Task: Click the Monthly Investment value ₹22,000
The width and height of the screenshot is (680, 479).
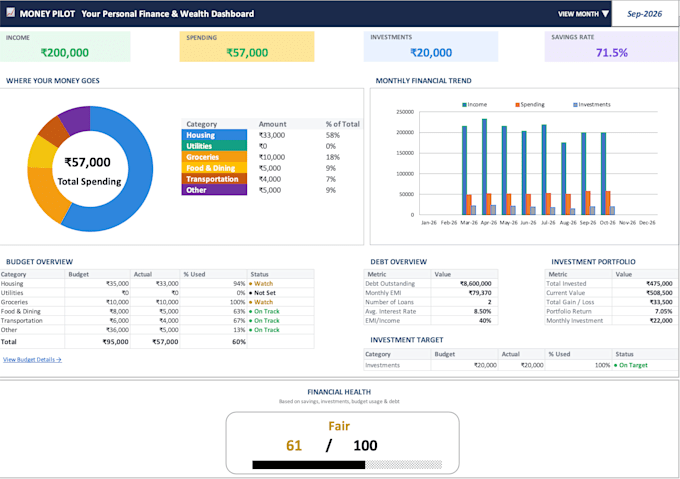Action: [661, 321]
